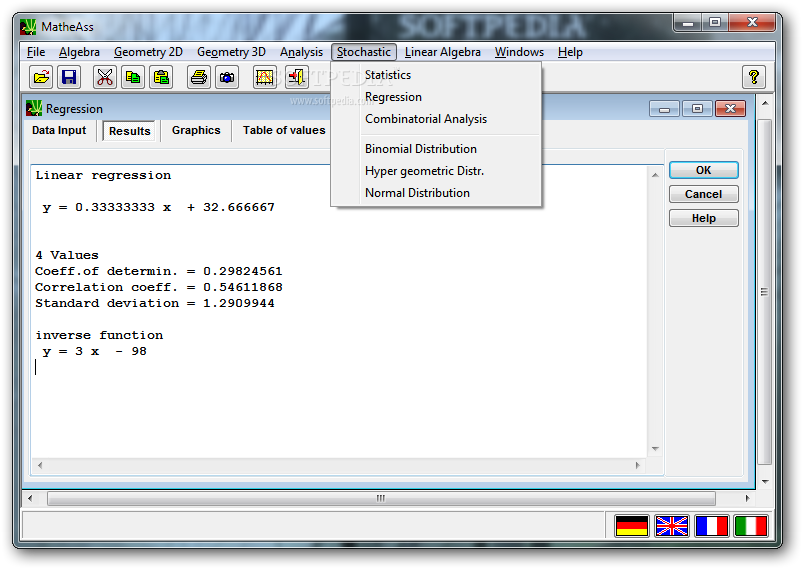
Task: Switch to the Graphics tab
Action: [196, 130]
